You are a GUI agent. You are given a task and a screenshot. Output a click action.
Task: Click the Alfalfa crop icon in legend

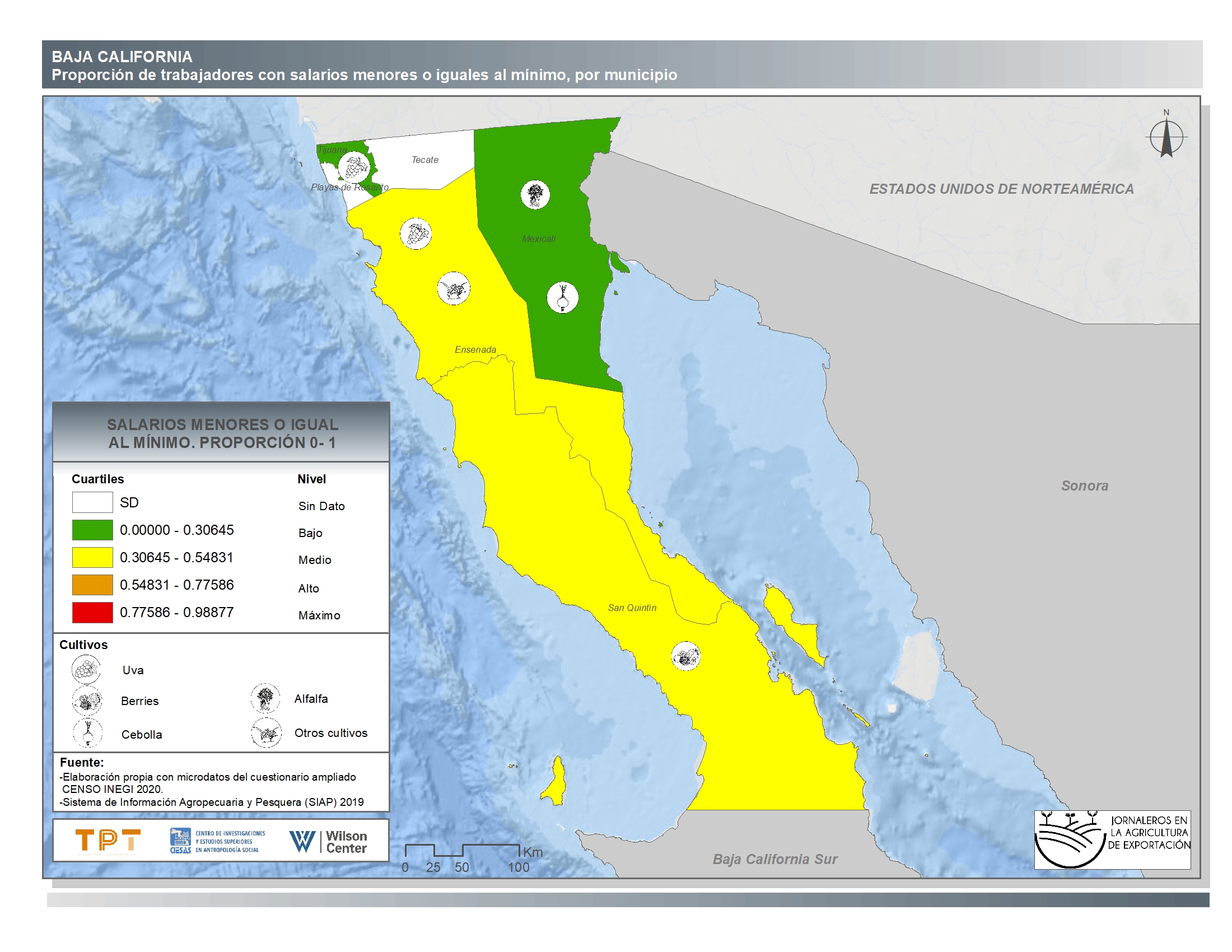tap(265, 698)
